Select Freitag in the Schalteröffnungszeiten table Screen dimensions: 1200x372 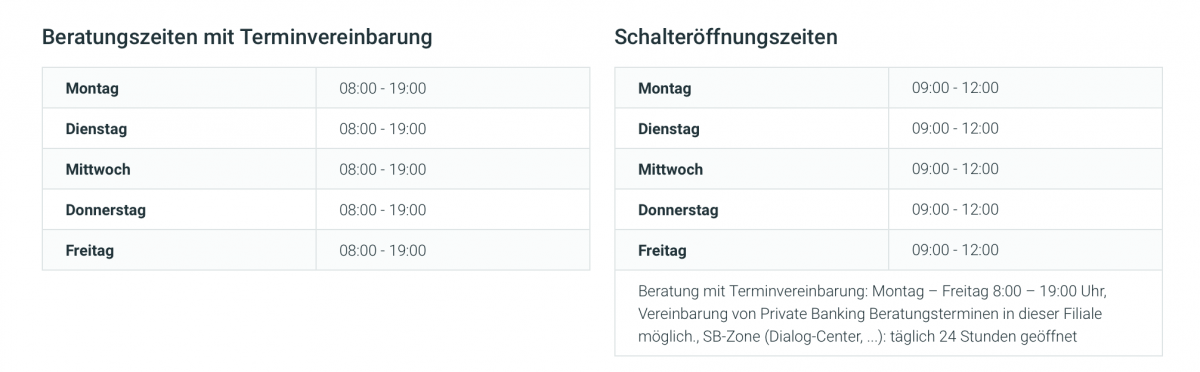tap(662, 250)
